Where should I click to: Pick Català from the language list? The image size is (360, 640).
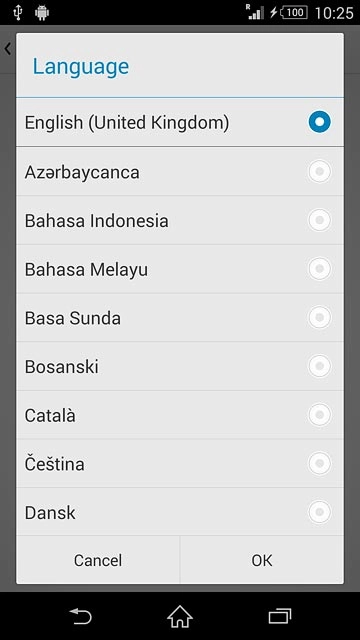point(180,415)
